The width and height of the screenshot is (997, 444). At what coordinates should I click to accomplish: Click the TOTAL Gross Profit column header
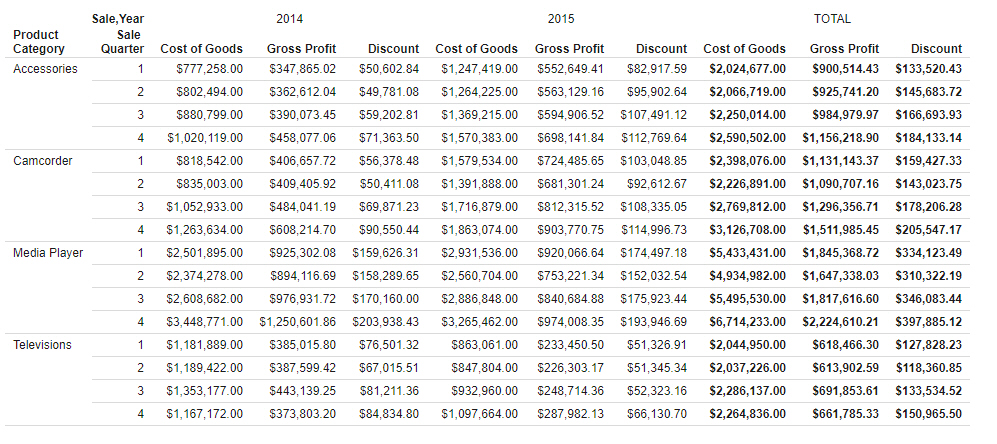844,48
